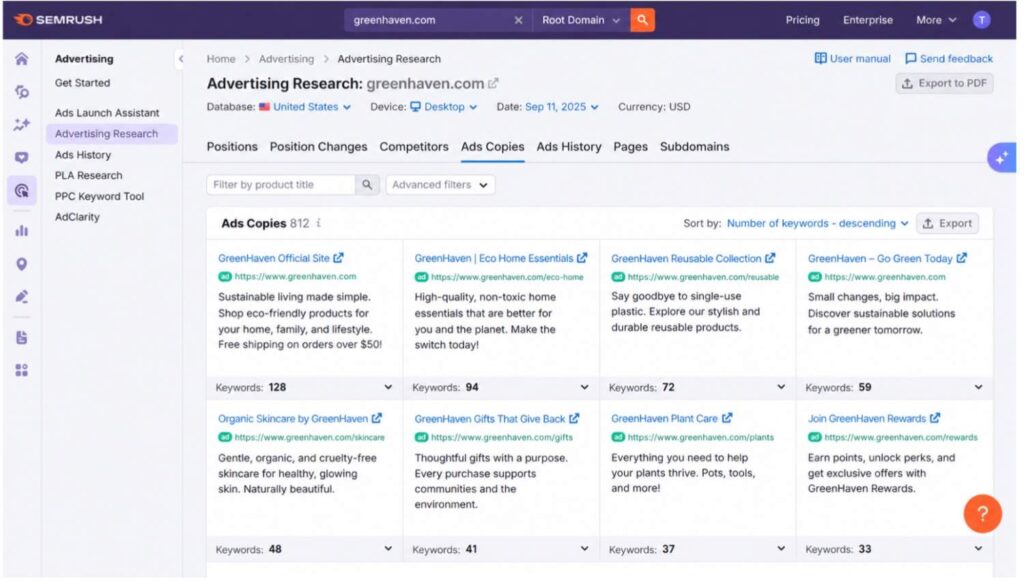Image resolution: width=1024 pixels, height=585 pixels.
Task: Click the orange search button
Action: tap(643, 20)
